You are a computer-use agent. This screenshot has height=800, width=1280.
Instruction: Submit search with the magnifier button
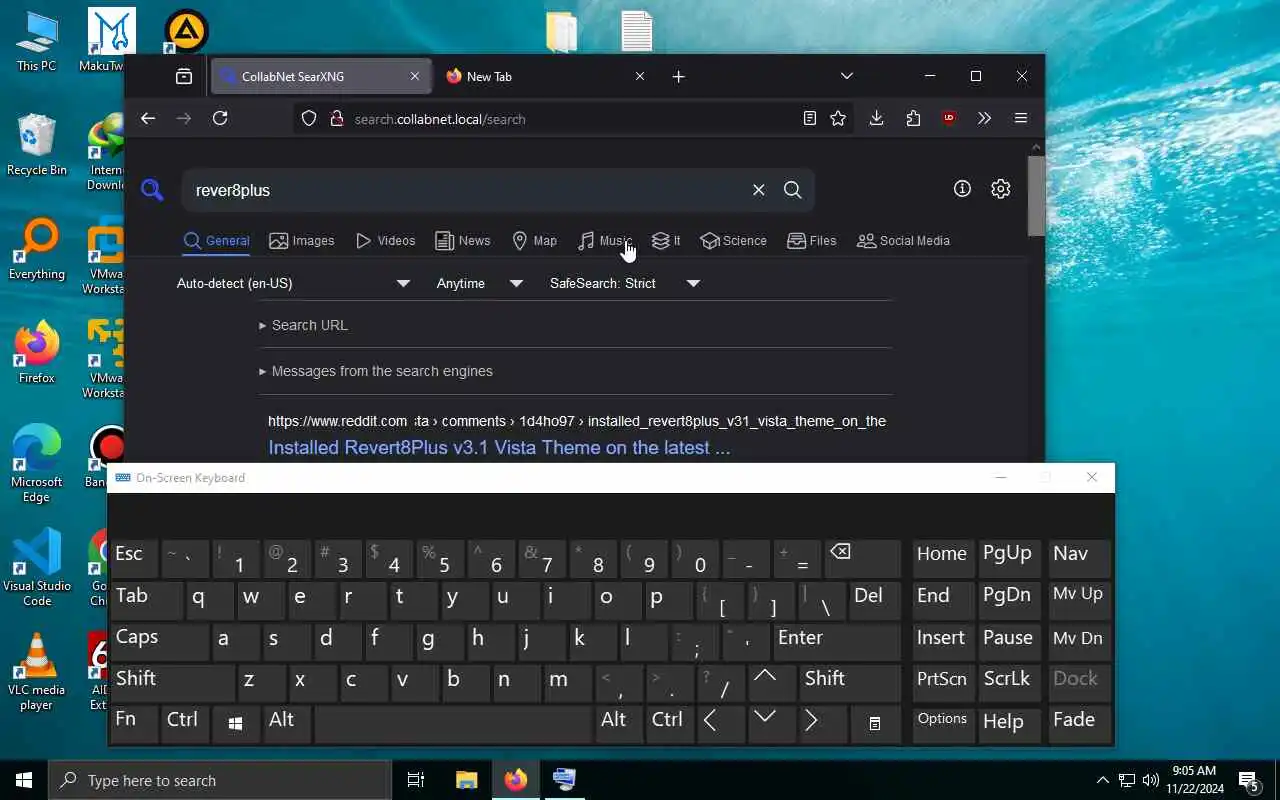(x=793, y=190)
